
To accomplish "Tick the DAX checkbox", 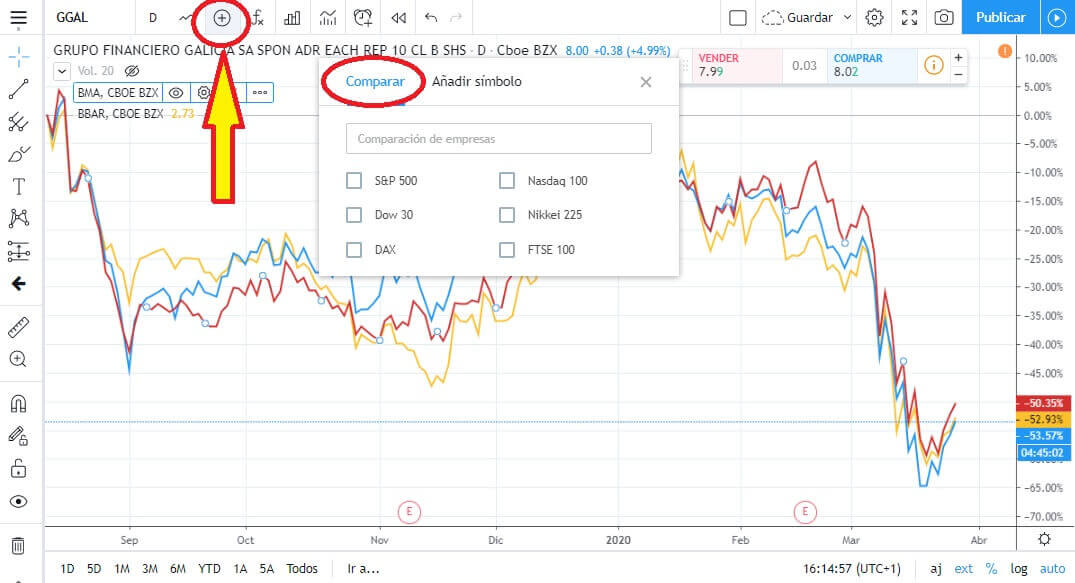I will tap(354, 250).
